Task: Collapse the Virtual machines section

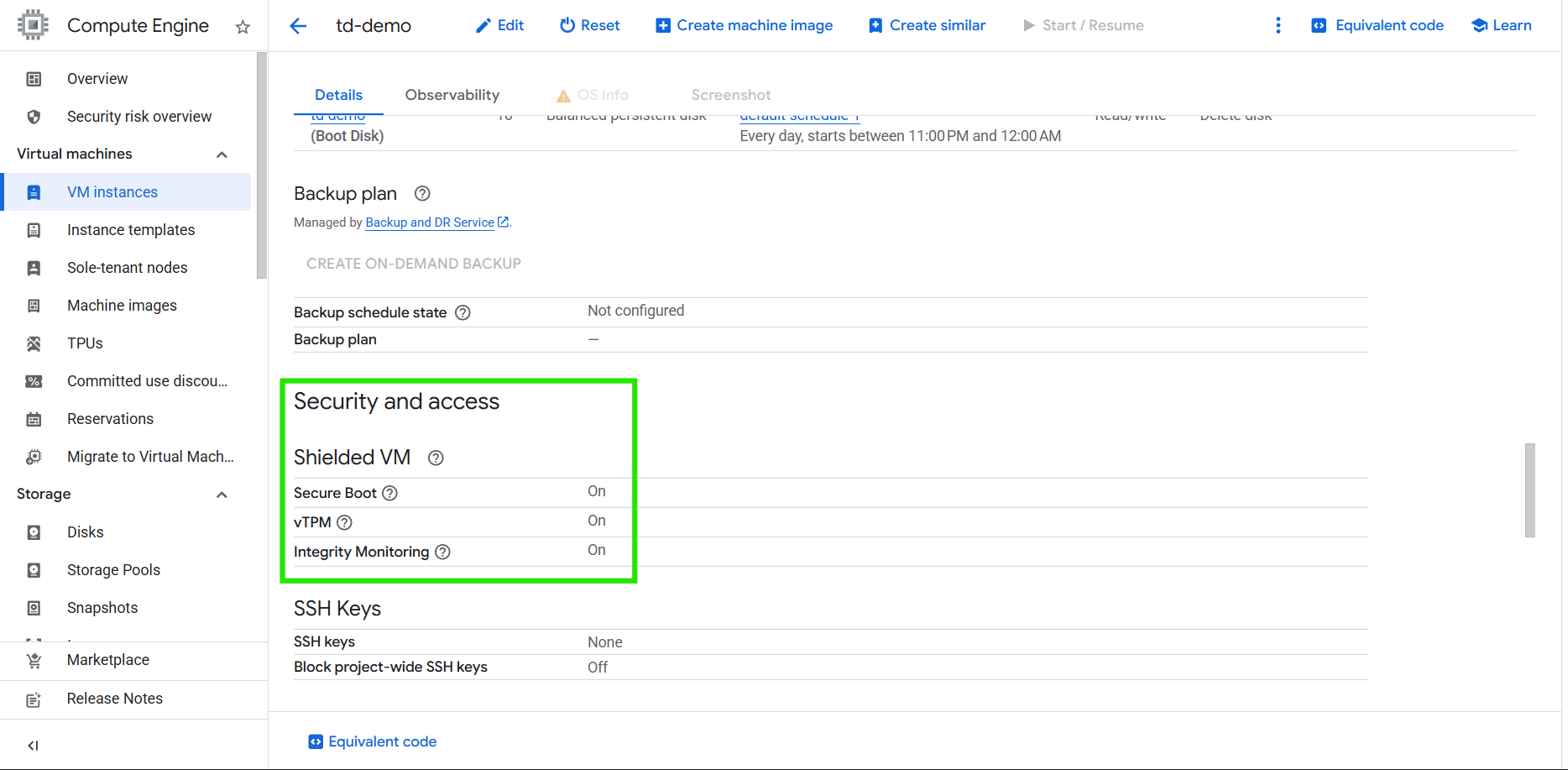Action: 222,155
